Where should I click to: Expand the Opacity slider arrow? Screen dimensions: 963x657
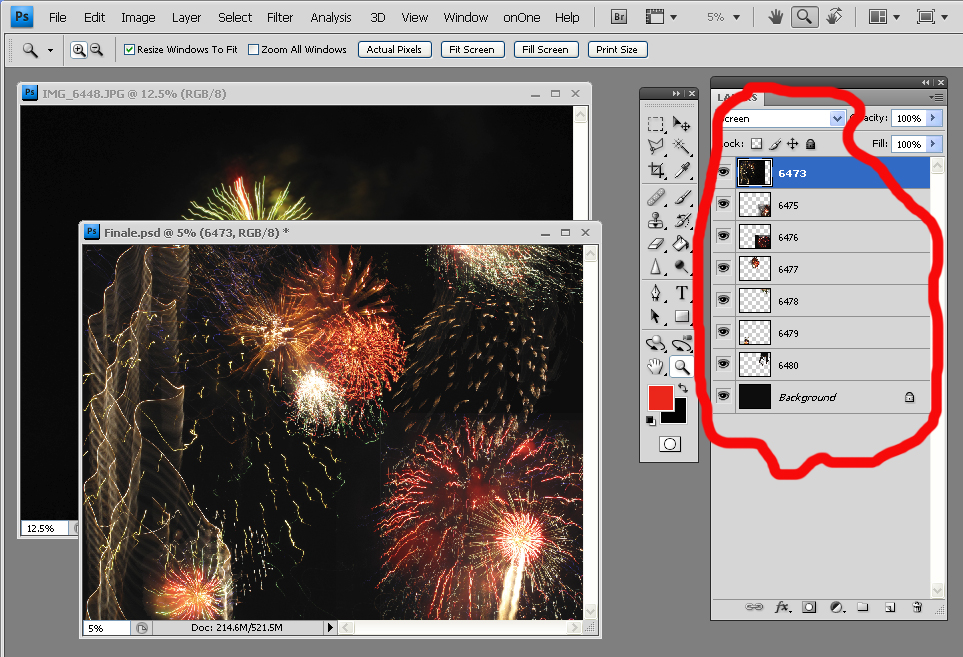pos(934,118)
